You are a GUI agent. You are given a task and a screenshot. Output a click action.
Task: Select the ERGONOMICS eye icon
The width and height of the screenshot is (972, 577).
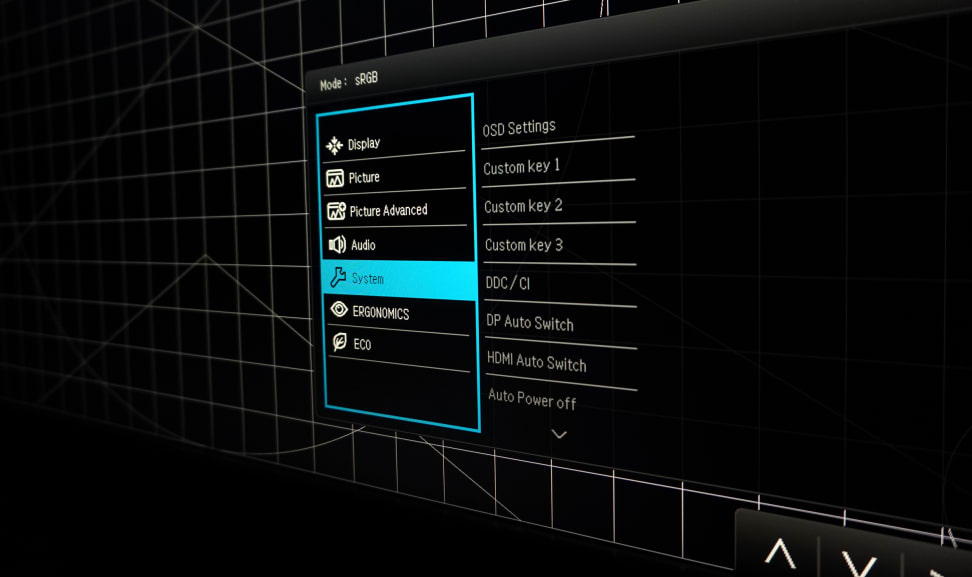coord(339,311)
